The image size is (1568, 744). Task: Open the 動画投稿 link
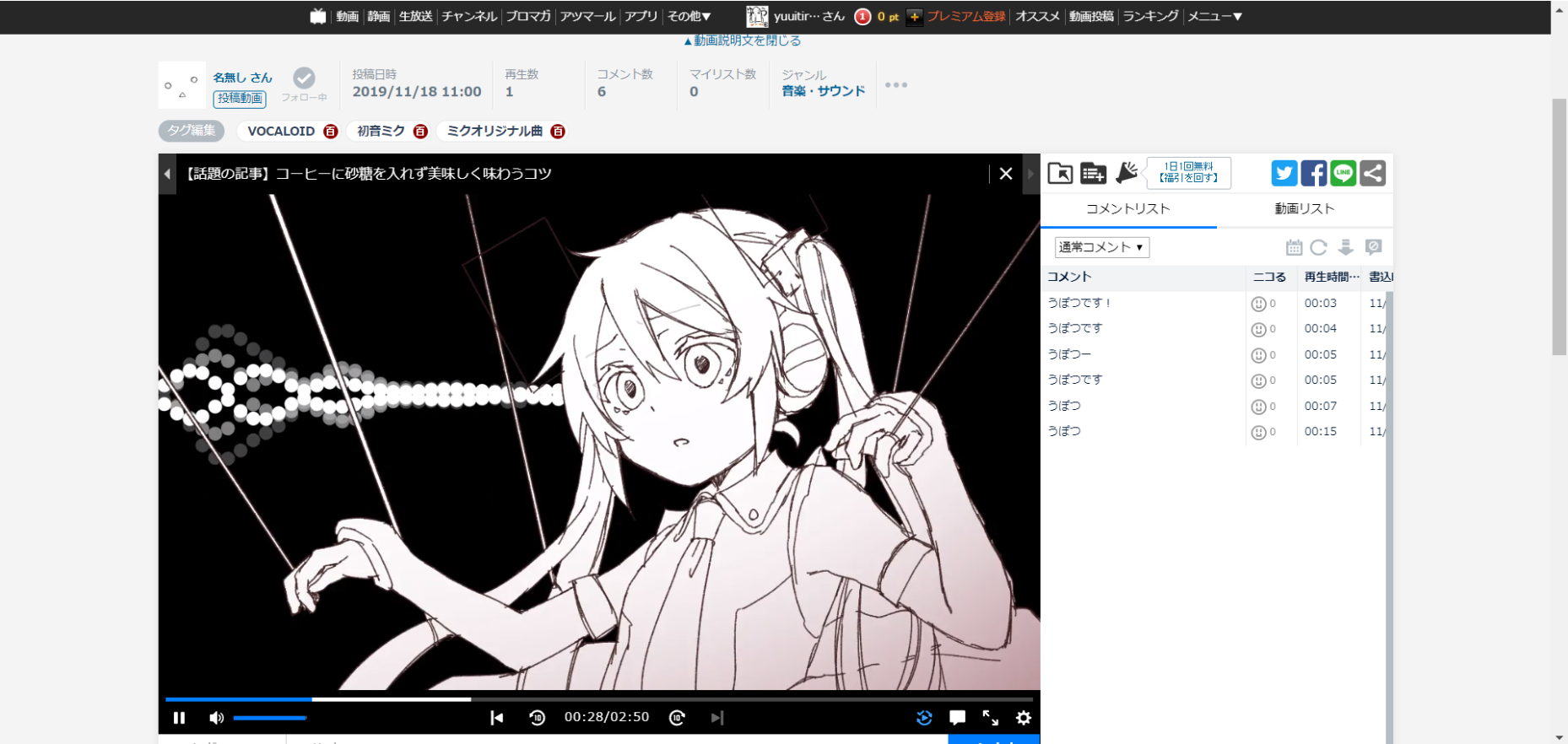[1091, 16]
